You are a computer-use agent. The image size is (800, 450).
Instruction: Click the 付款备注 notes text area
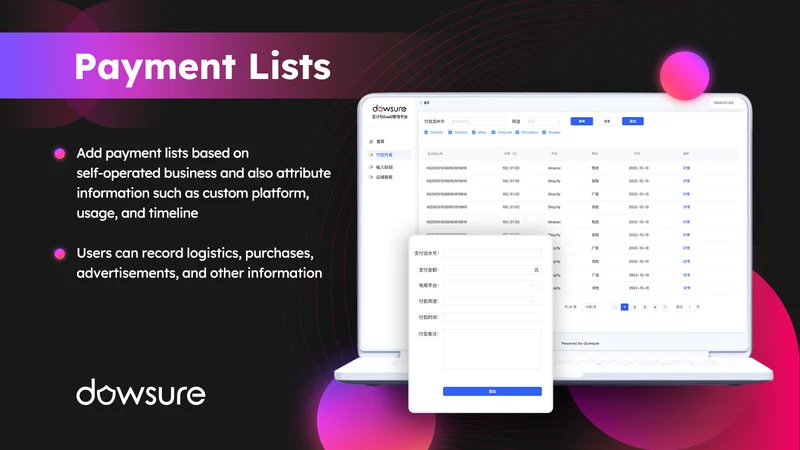492,349
